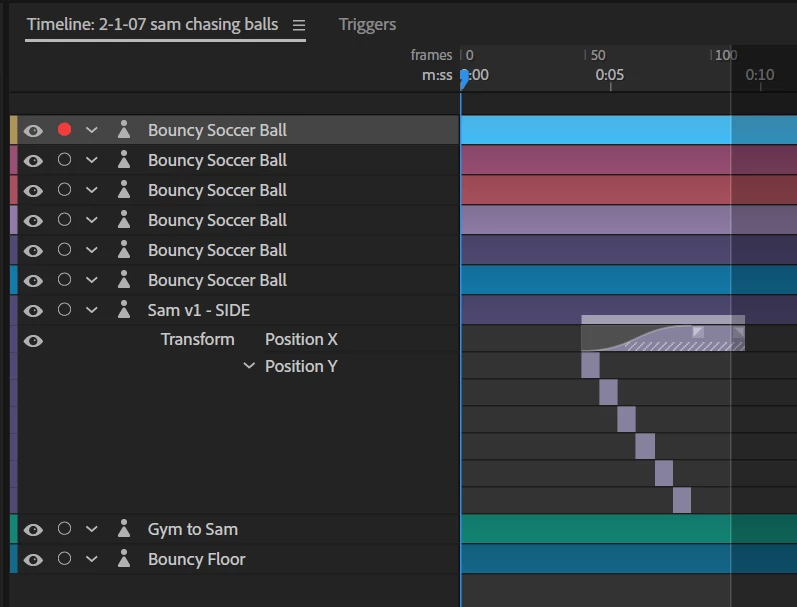Click the puppet icon of the selected Bouncy Soccer Ball
This screenshot has width=797, height=607.
[124, 130]
